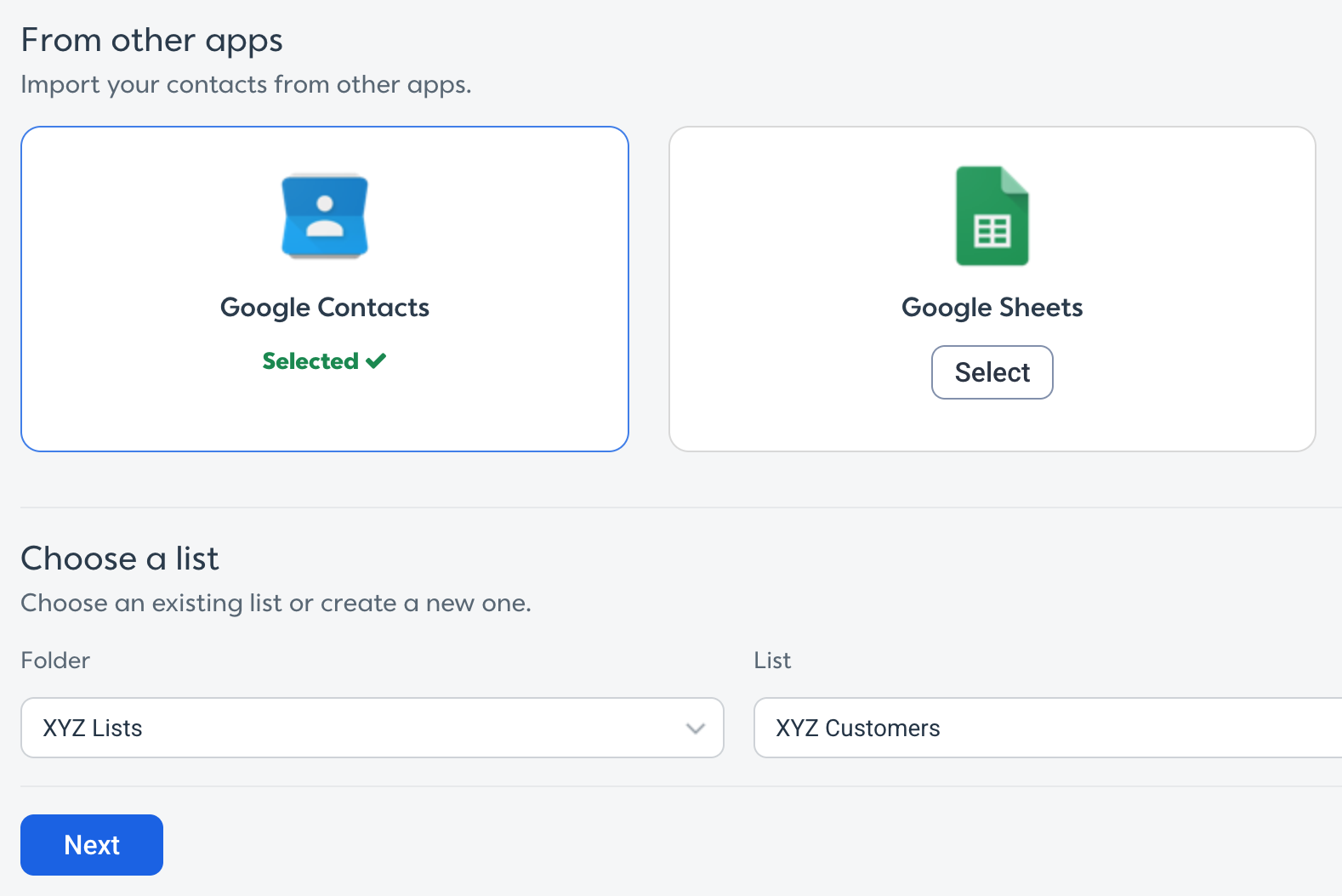Click the Google Sheets app icon

coord(992,216)
